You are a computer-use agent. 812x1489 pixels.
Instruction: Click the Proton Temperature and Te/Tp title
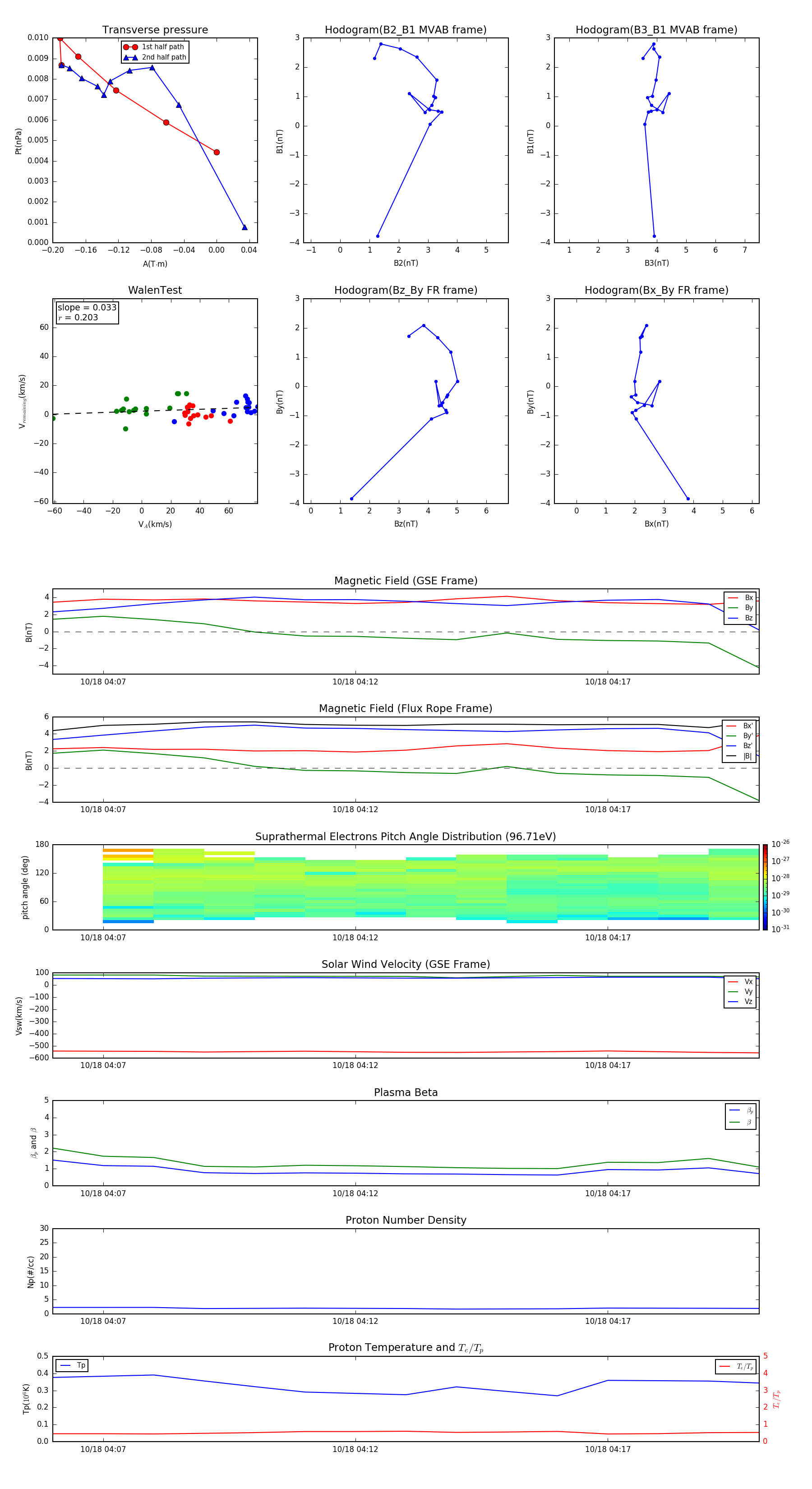(x=406, y=1348)
